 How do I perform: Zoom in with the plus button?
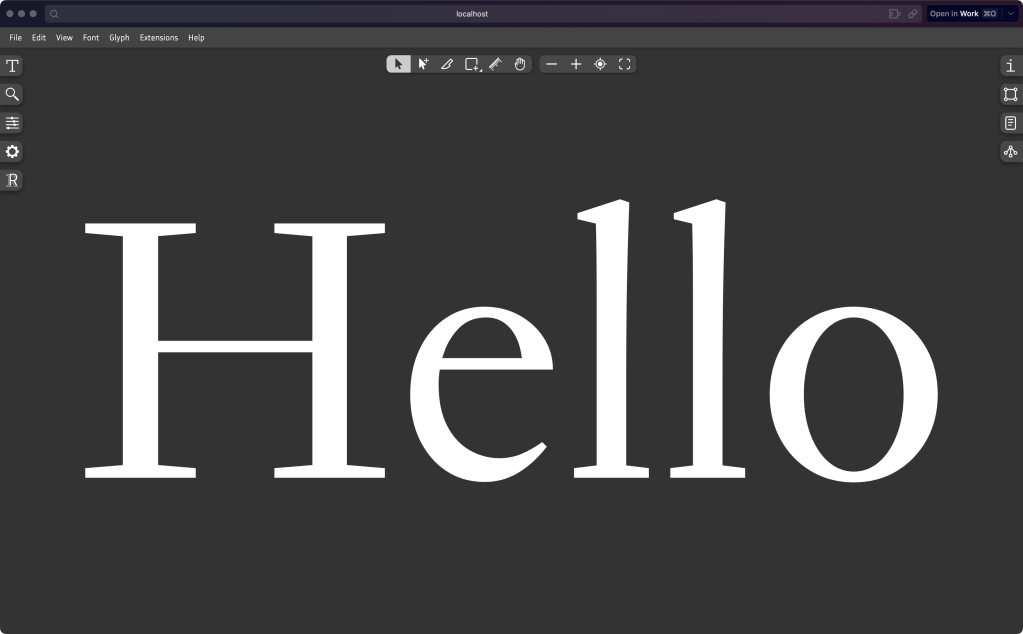coord(576,64)
